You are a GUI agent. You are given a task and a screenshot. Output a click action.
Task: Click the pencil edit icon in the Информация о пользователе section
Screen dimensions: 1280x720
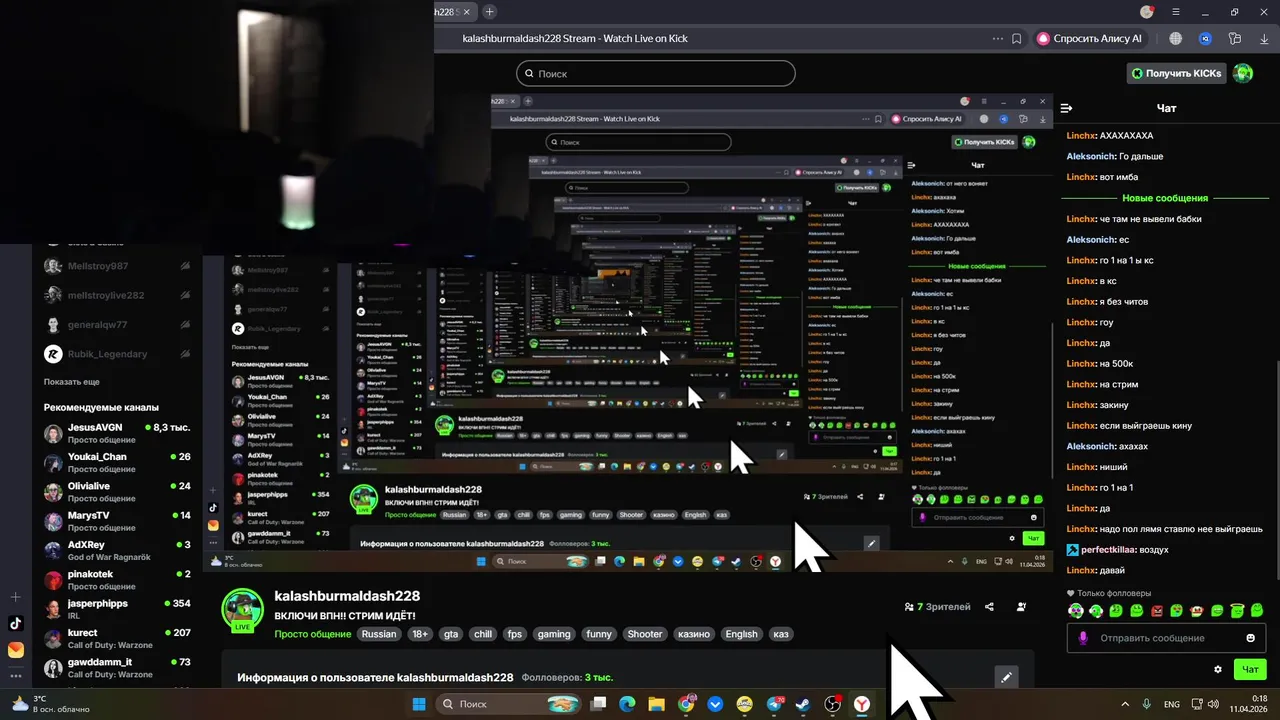1007,677
